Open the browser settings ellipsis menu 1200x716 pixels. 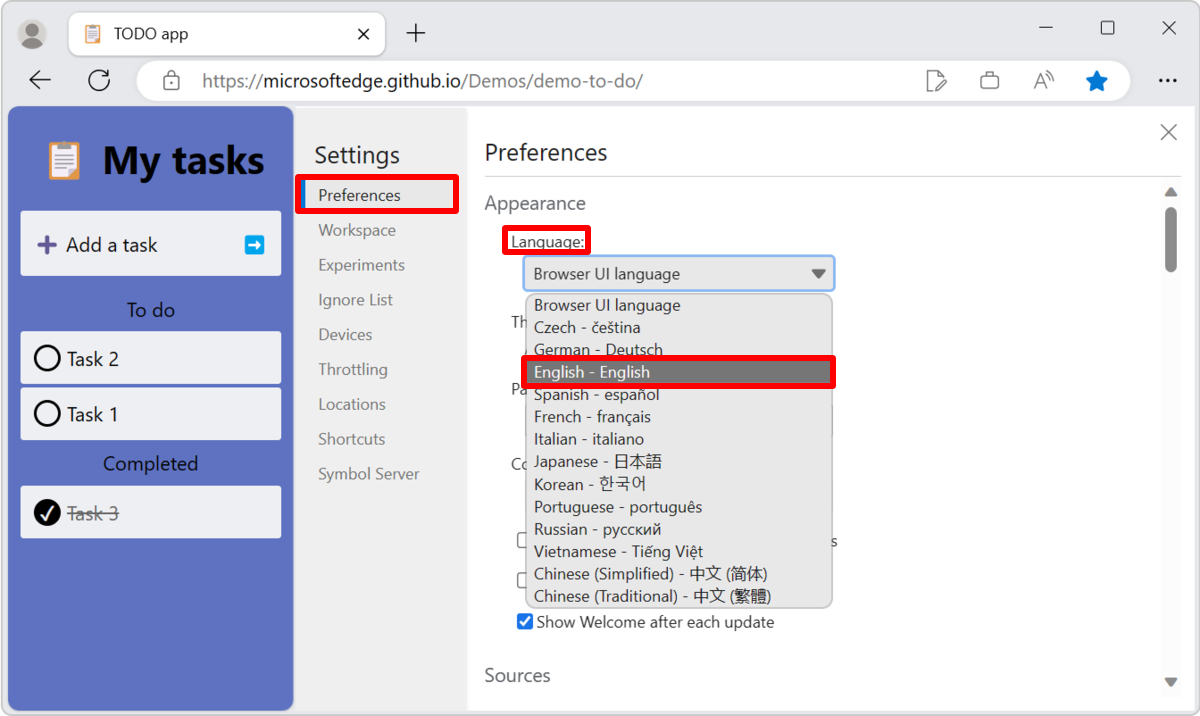click(1168, 81)
